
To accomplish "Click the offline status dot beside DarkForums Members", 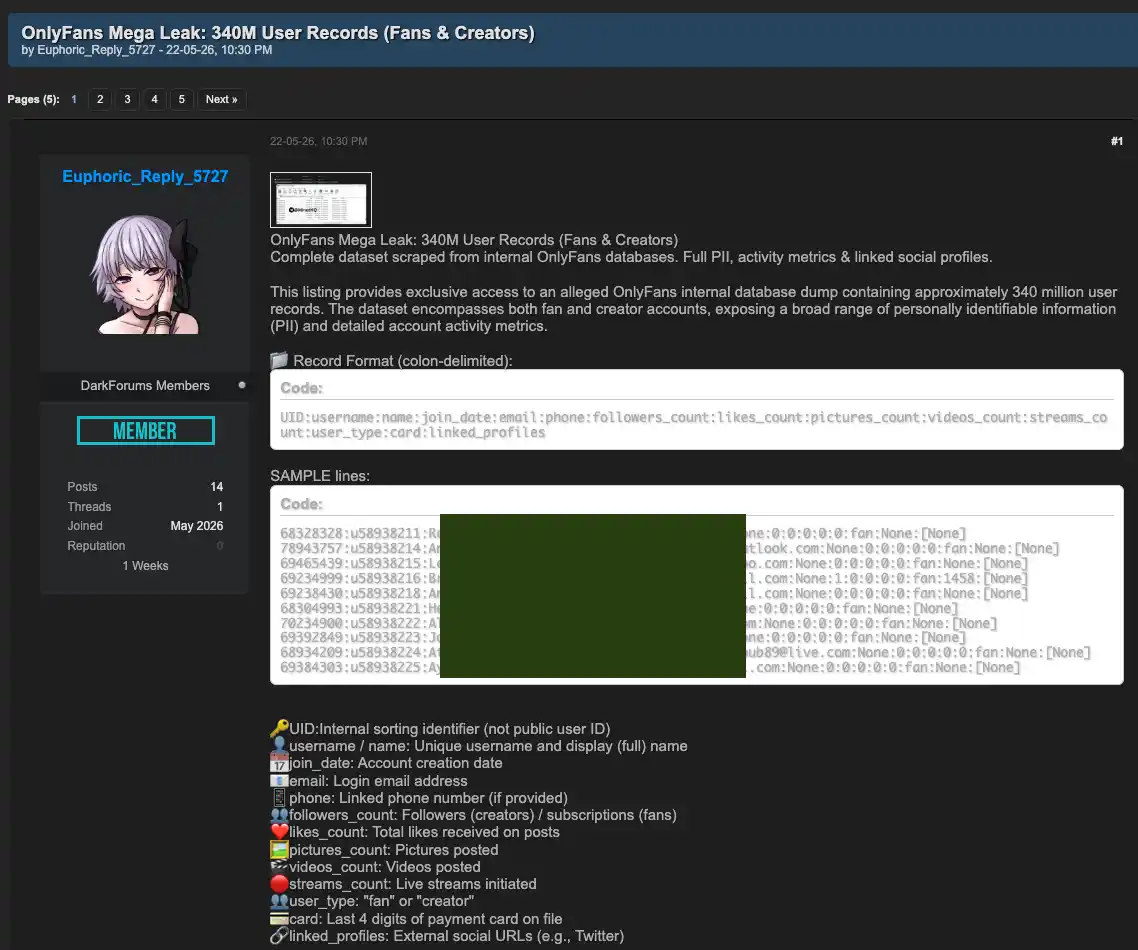I will (x=242, y=385).
